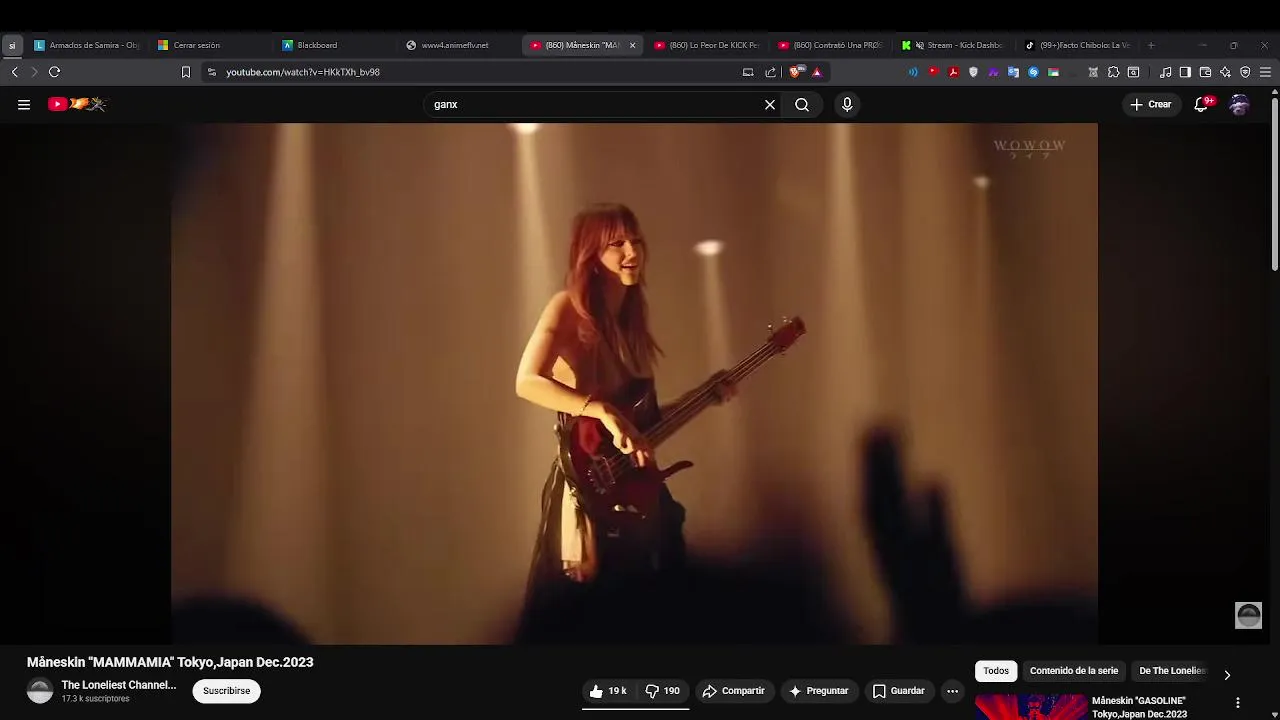Click the address bar URL youtube.com/watch
1280x720 pixels.
[303, 72]
